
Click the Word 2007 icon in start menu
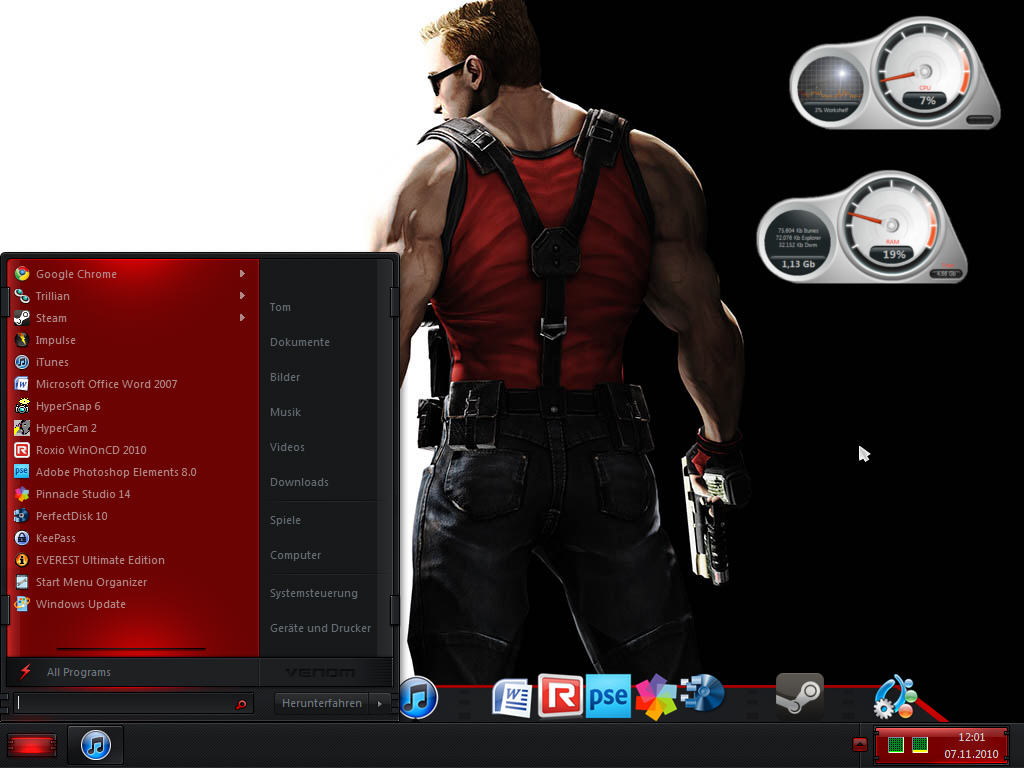[22, 384]
